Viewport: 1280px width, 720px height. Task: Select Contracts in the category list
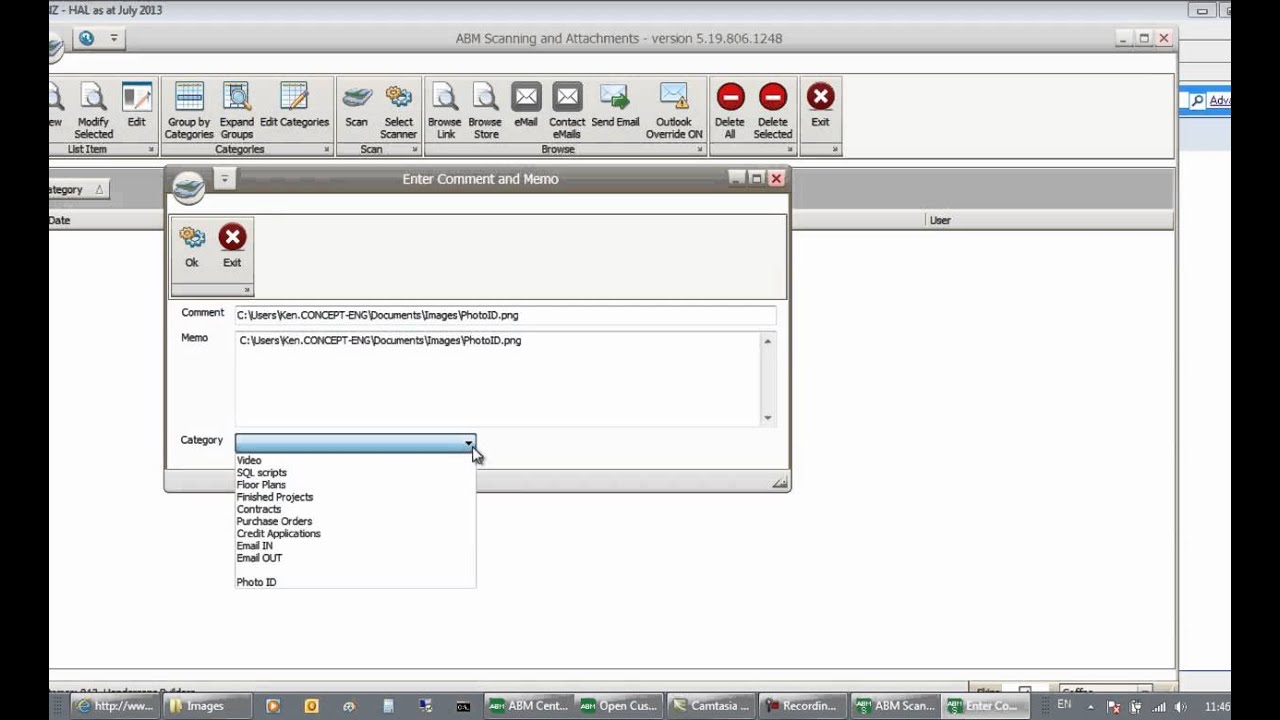coord(259,509)
